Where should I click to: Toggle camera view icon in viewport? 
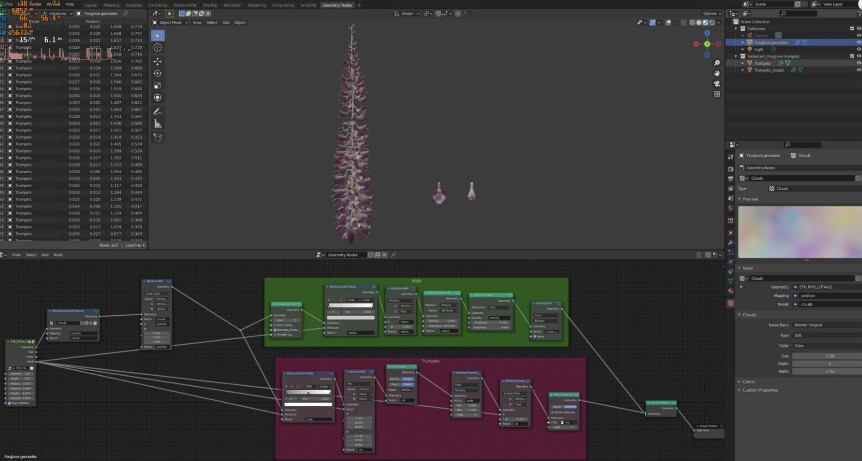tap(717, 84)
